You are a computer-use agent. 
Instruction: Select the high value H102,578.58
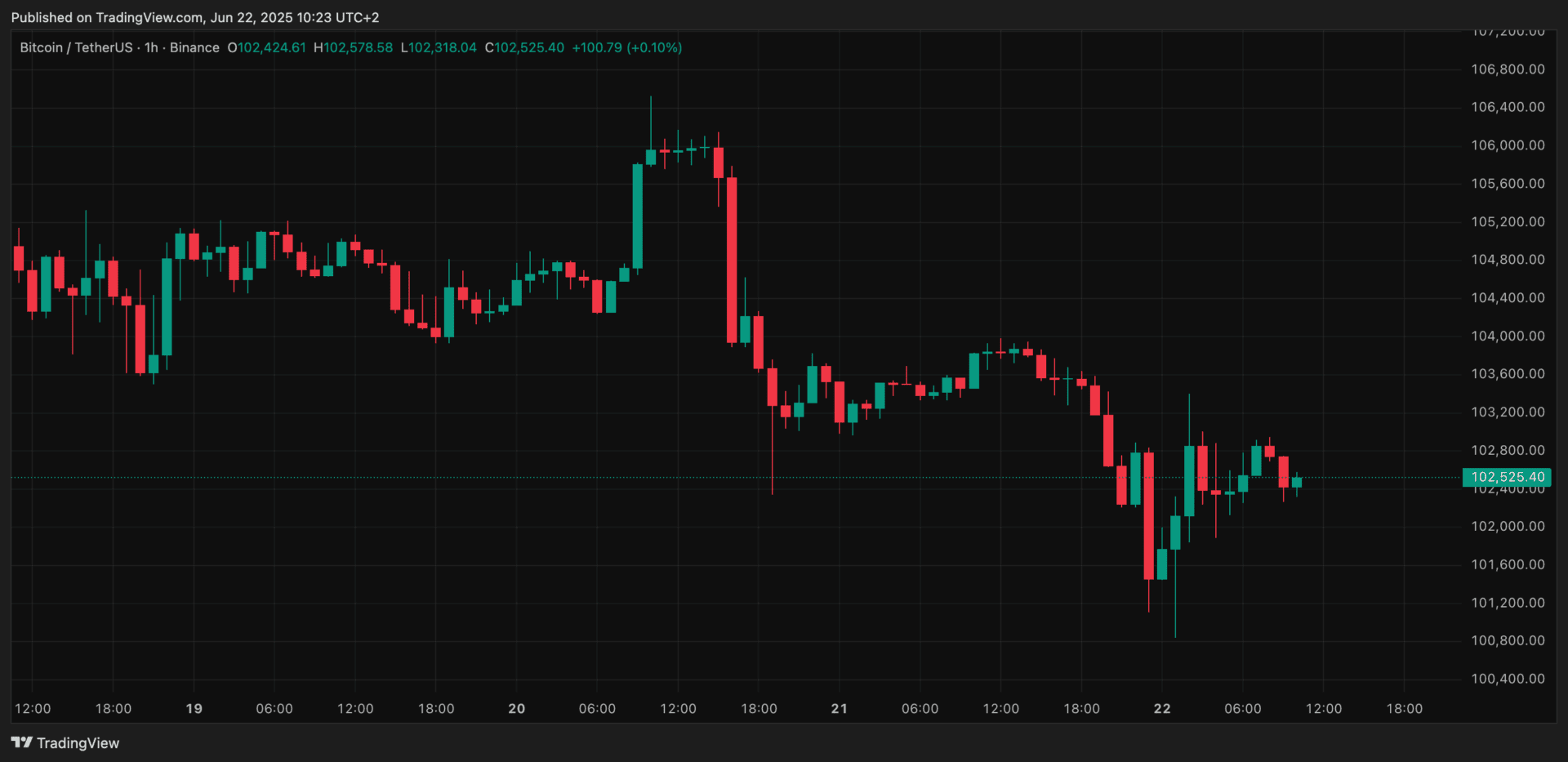[x=353, y=47]
